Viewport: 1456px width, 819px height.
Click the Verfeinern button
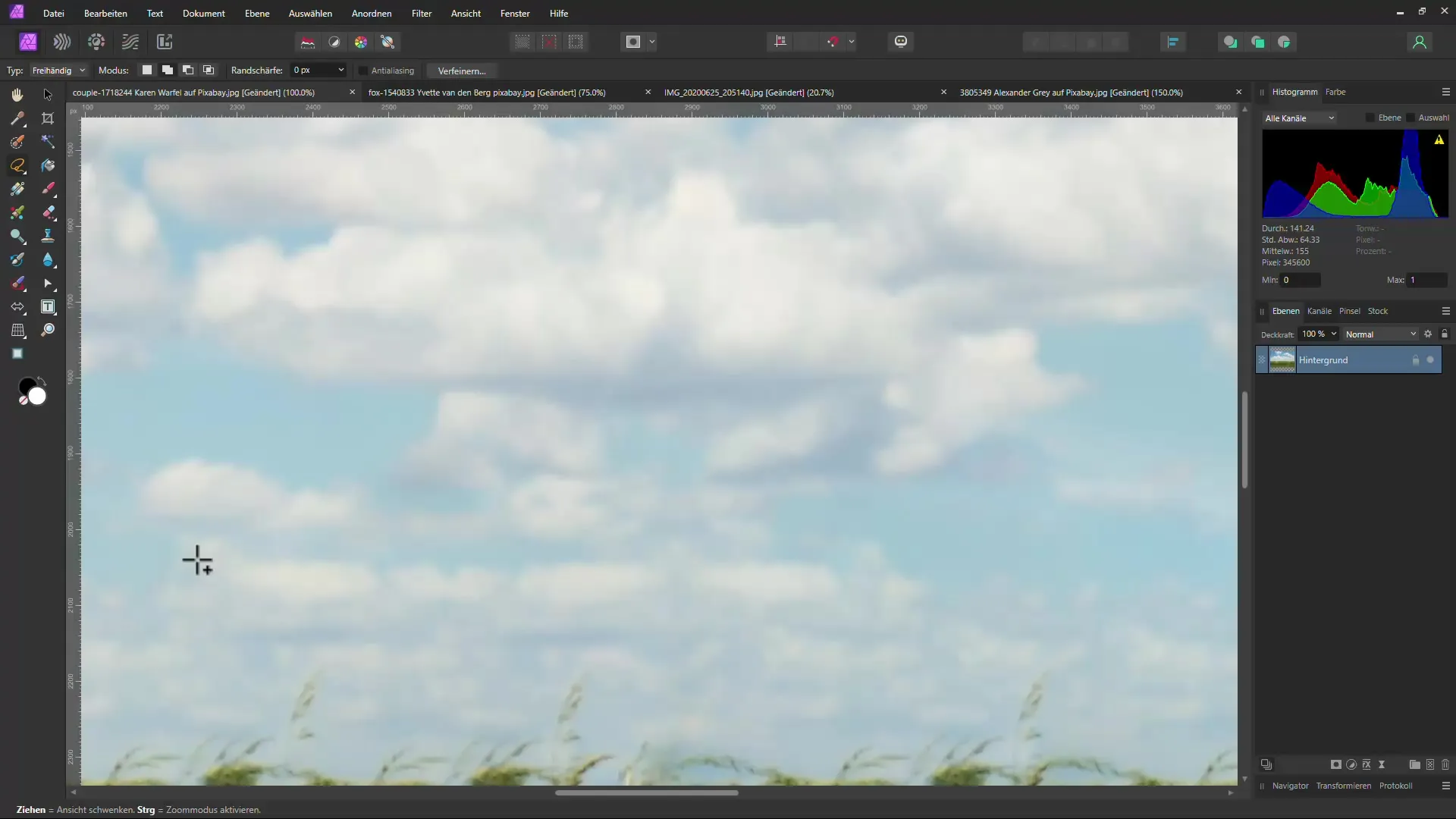[461, 71]
